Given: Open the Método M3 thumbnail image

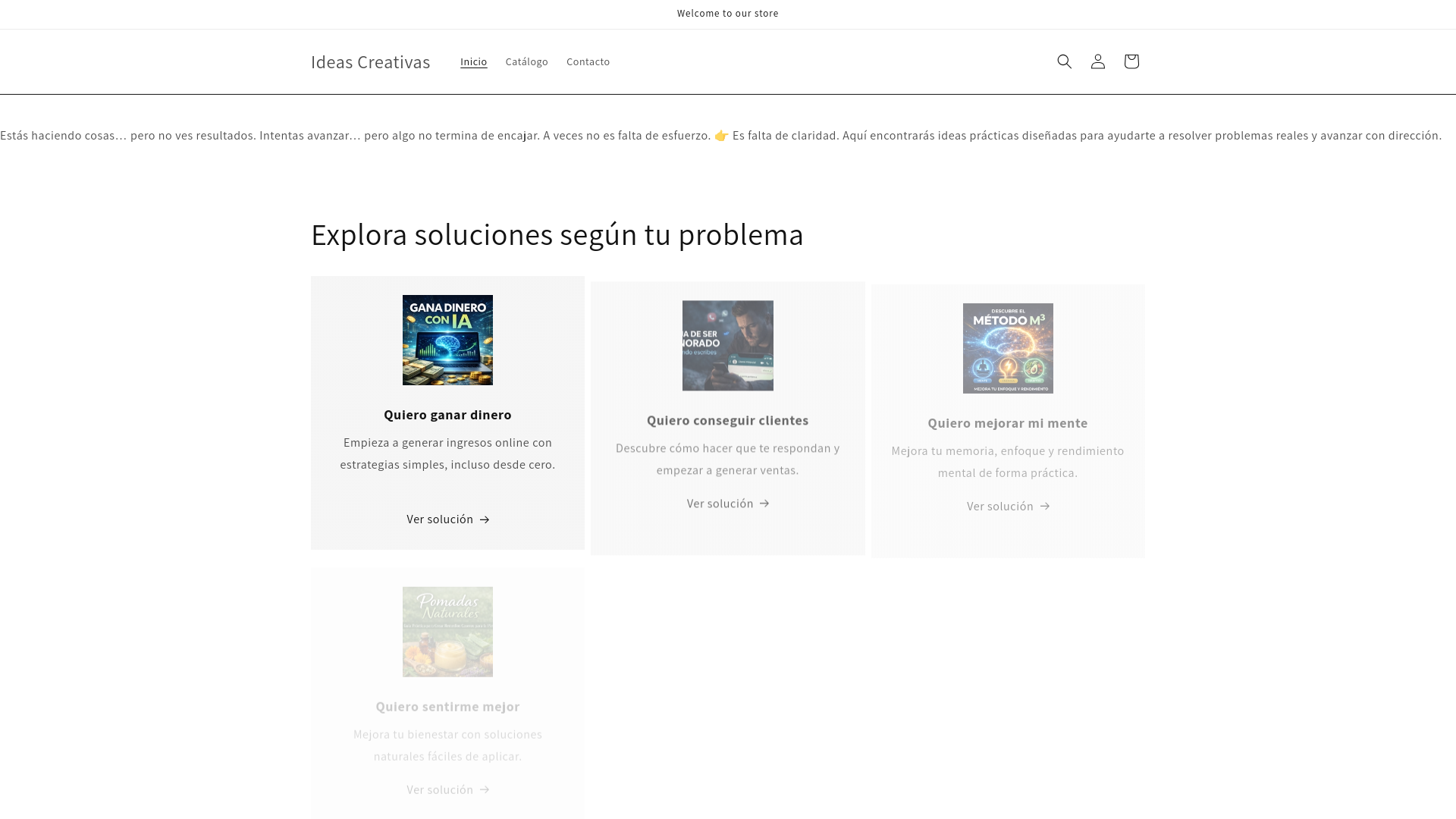Looking at the screenshot, I should pos(1008,348).
